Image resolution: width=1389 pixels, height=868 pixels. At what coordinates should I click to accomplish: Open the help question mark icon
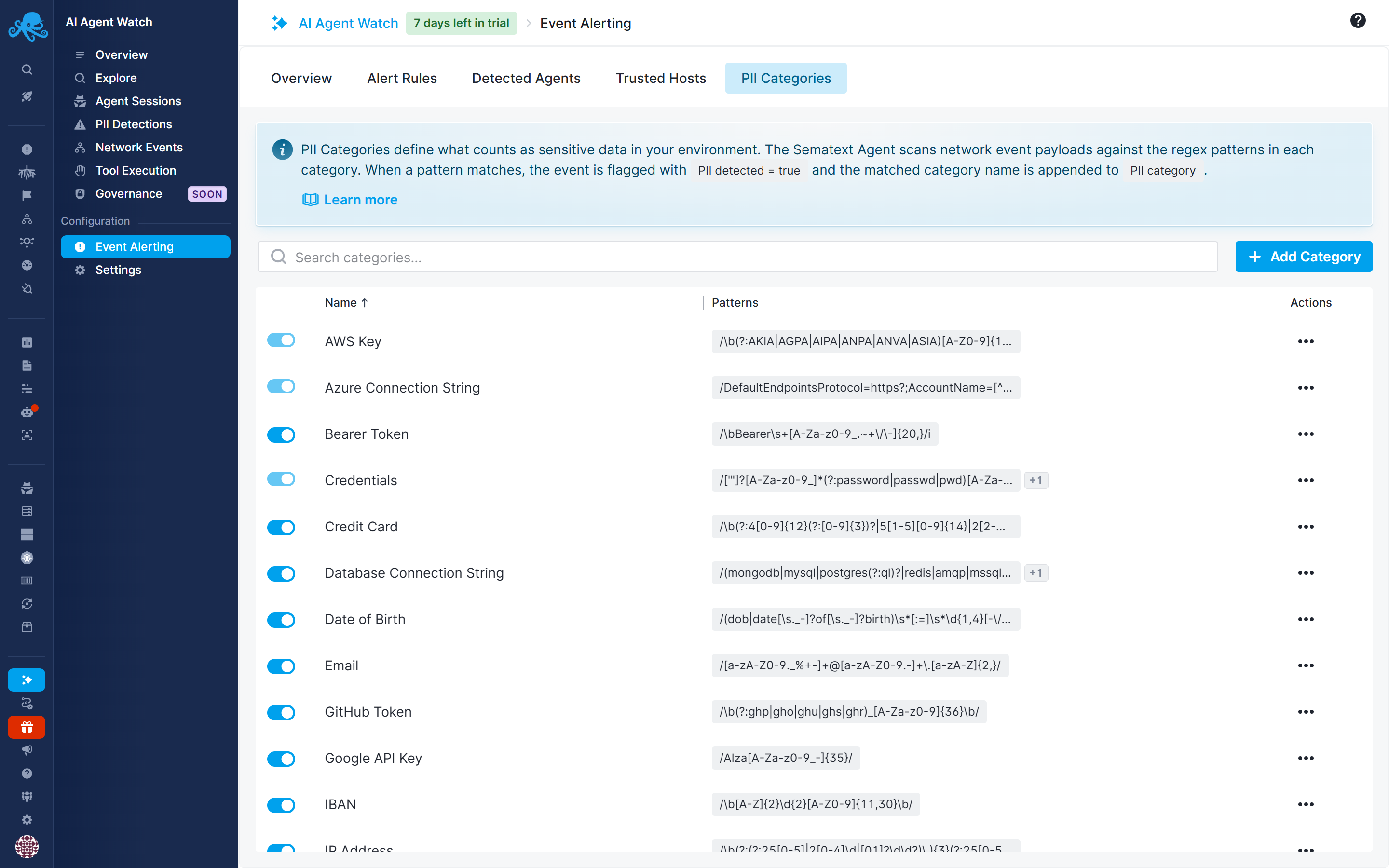tap(1358, 21)
